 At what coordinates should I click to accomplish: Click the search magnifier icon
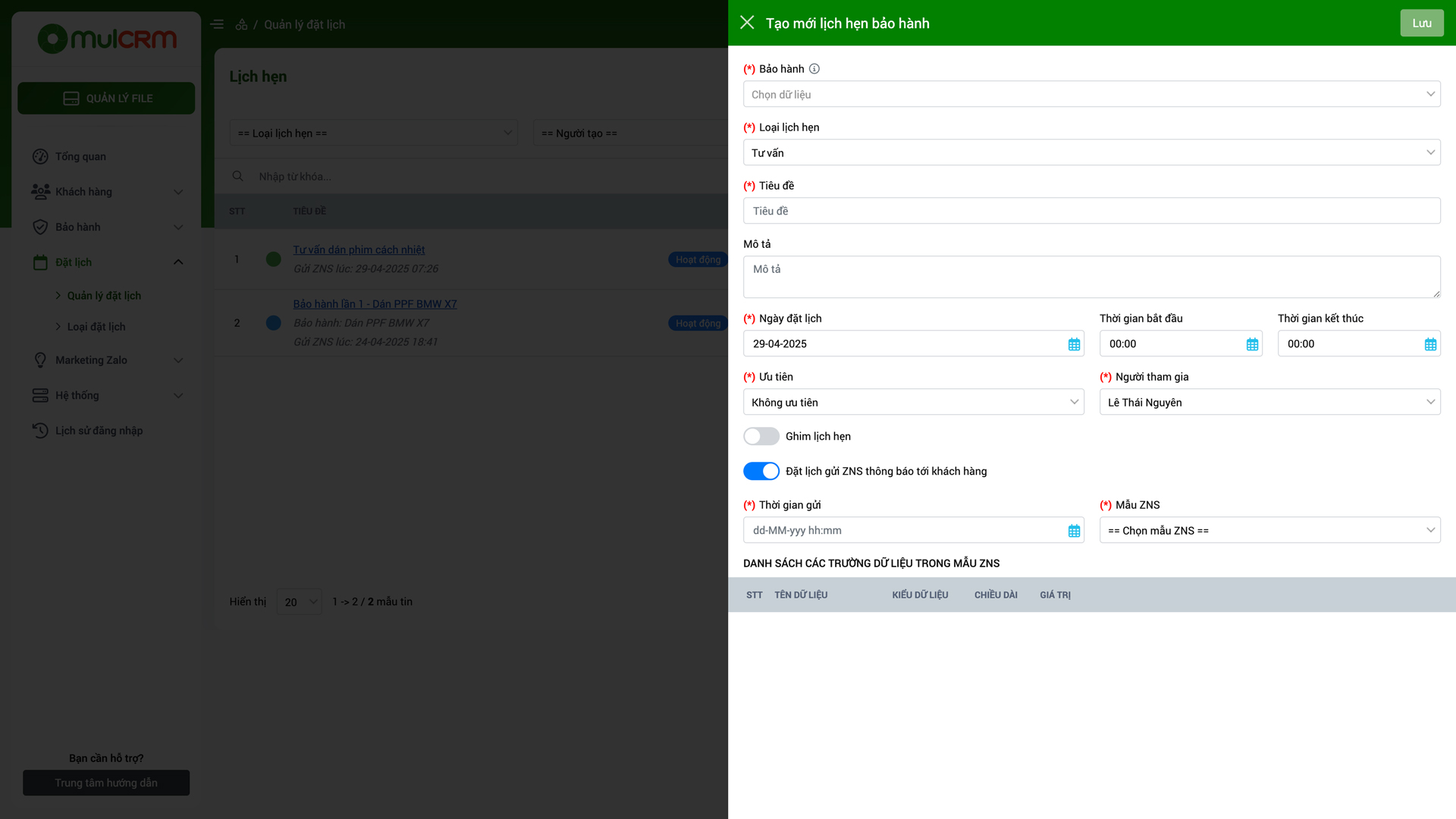click(x=237, y=176)
